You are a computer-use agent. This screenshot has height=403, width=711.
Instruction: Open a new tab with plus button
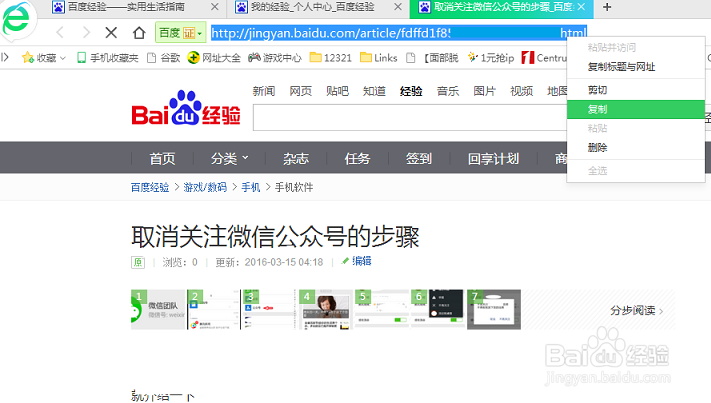(x=607, y=7)
